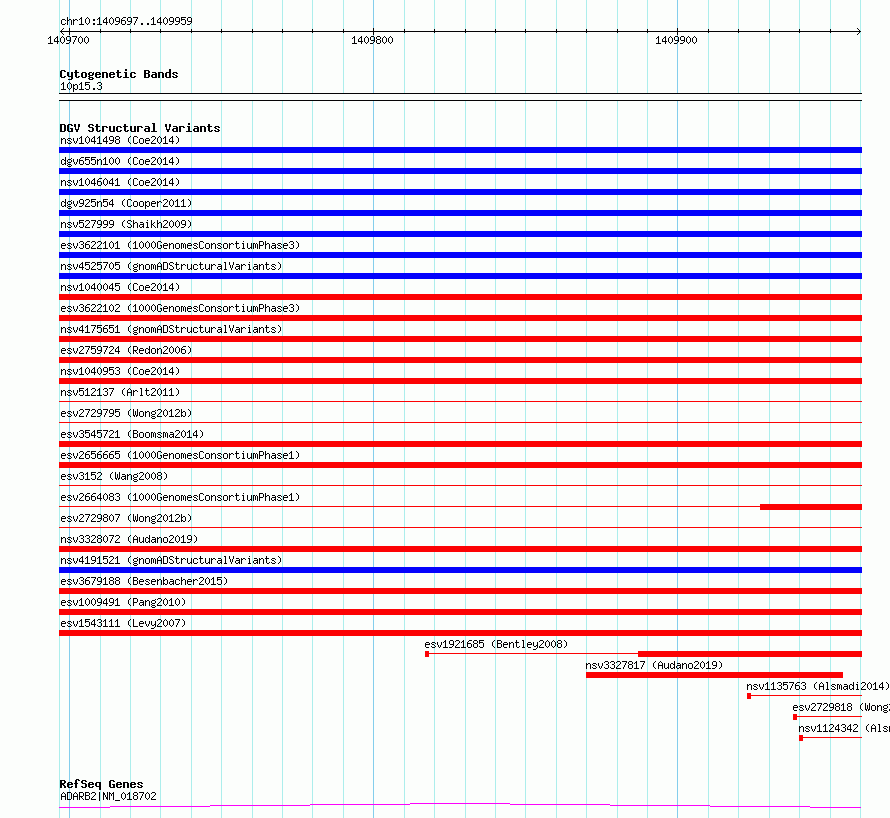Click the nsv1041498 (Coe2014) variant label
This screenshot has height=818, width=890.
120,140
